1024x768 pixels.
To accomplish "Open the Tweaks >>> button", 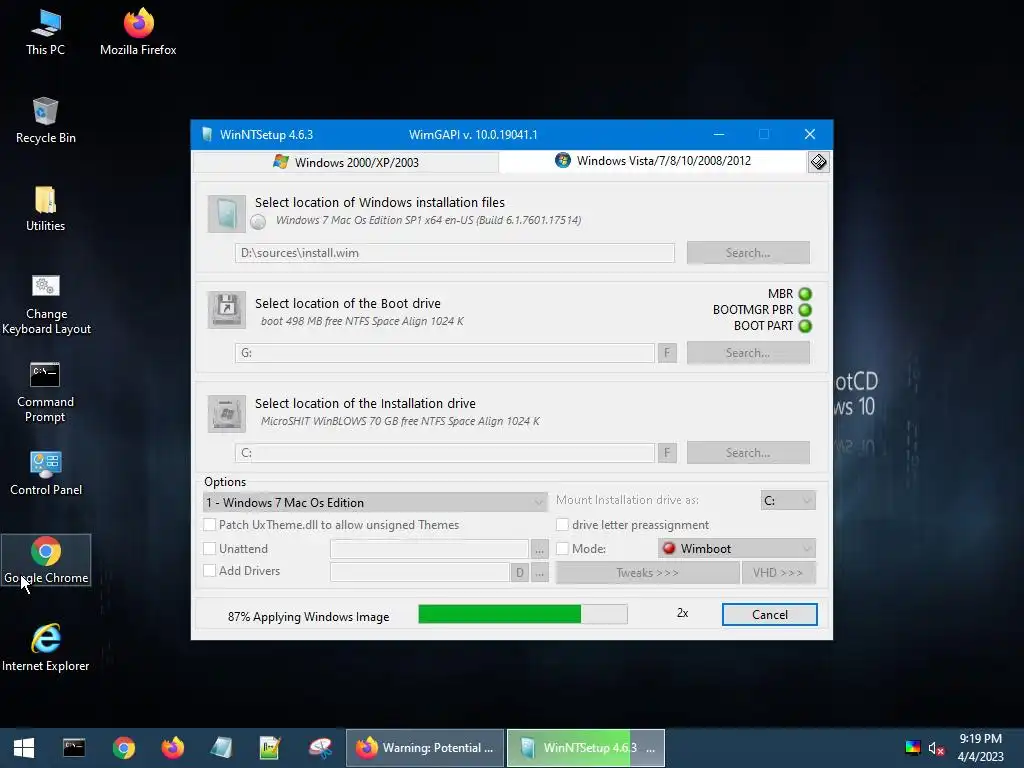I will coord(647,573).
